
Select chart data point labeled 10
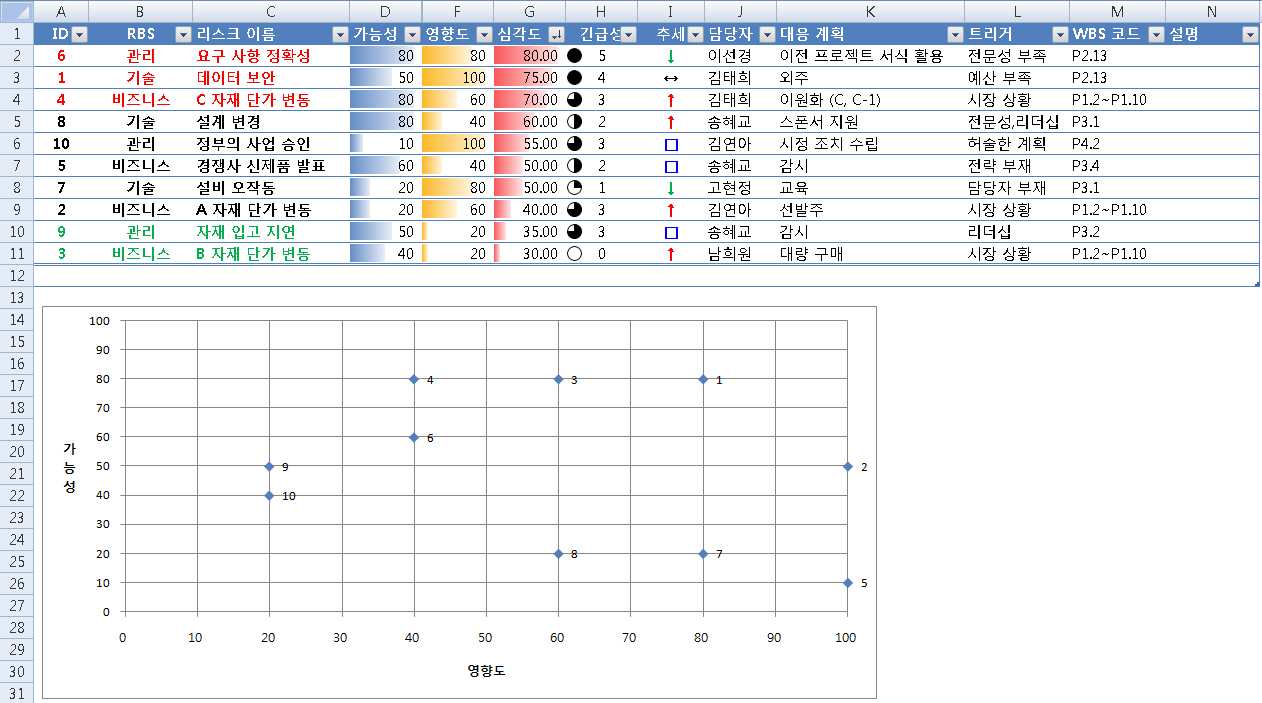269,496
